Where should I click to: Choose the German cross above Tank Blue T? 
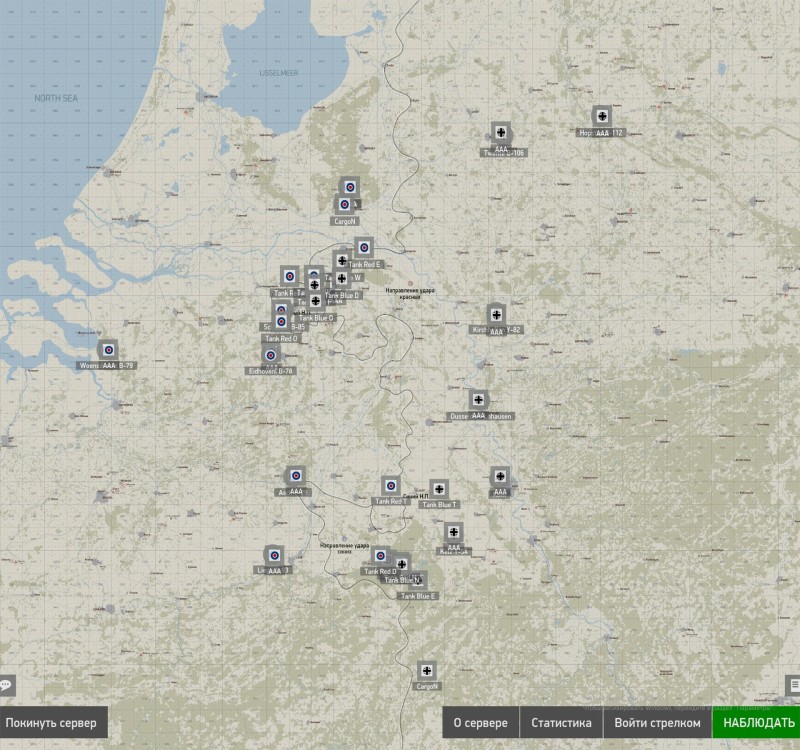point(439,489)
